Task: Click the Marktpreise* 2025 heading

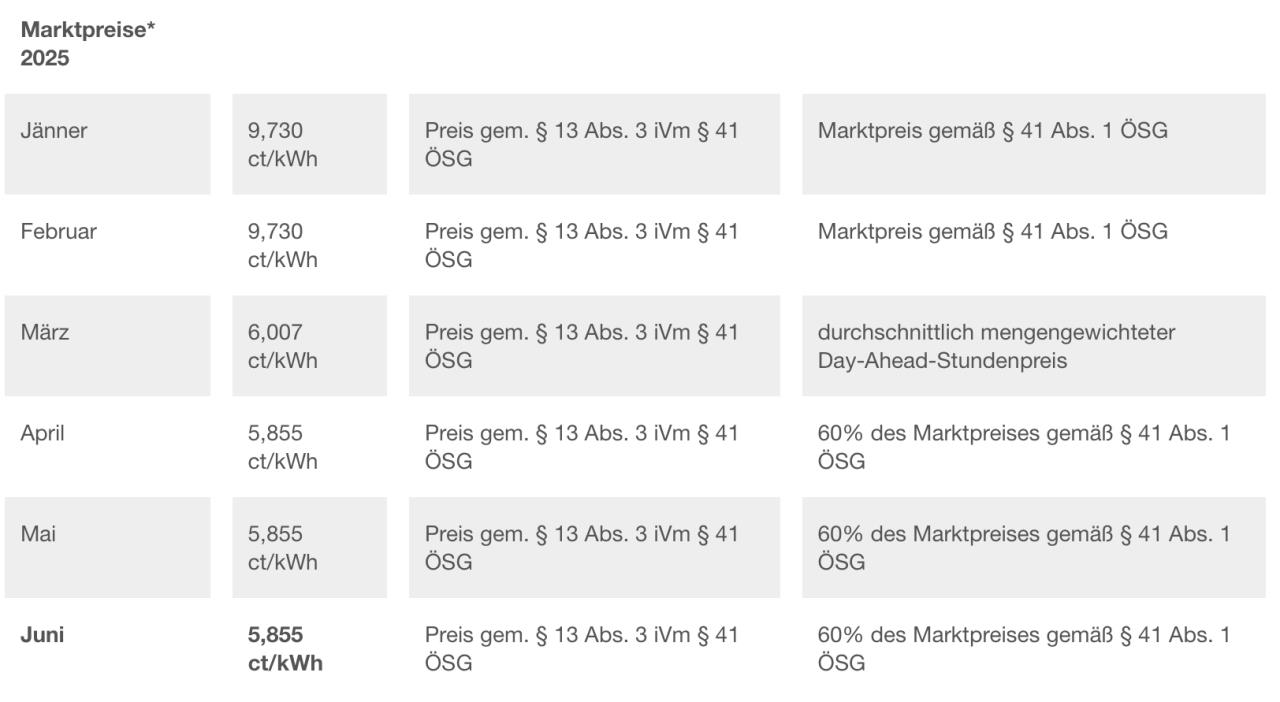Action: 88,45
